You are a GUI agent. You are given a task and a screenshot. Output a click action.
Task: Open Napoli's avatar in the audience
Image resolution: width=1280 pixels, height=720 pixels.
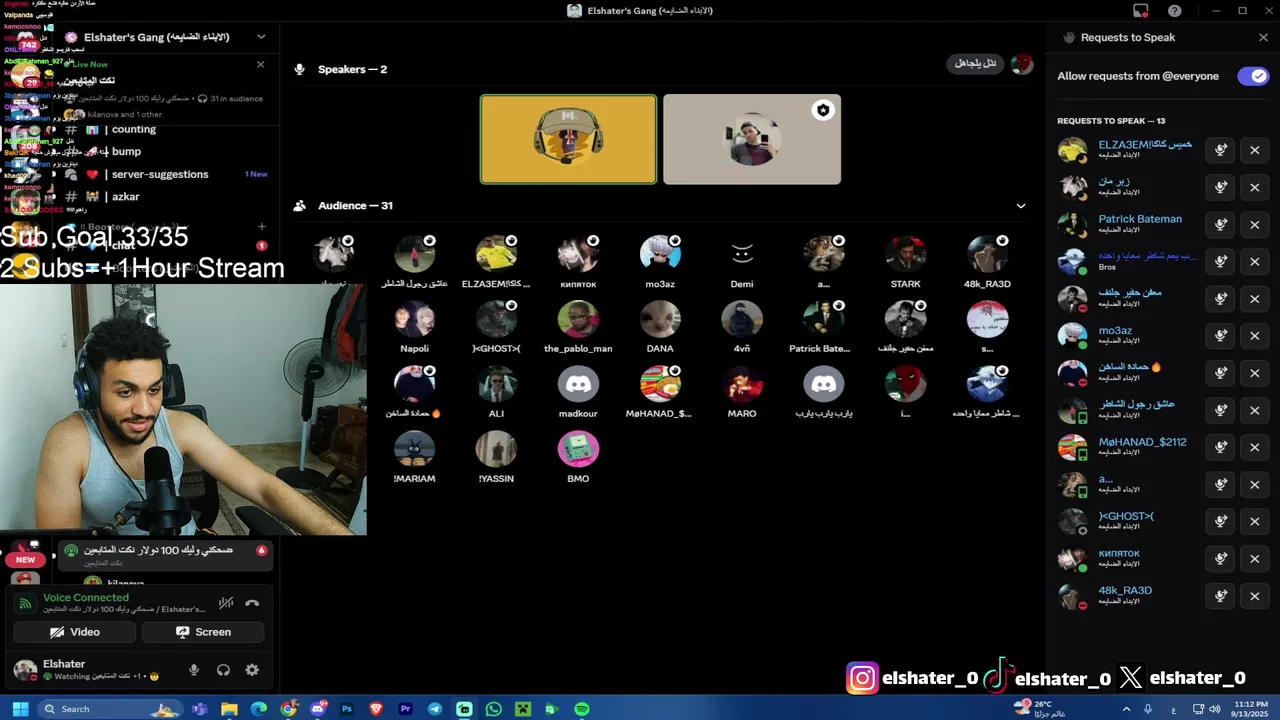[x=414, y=319]
